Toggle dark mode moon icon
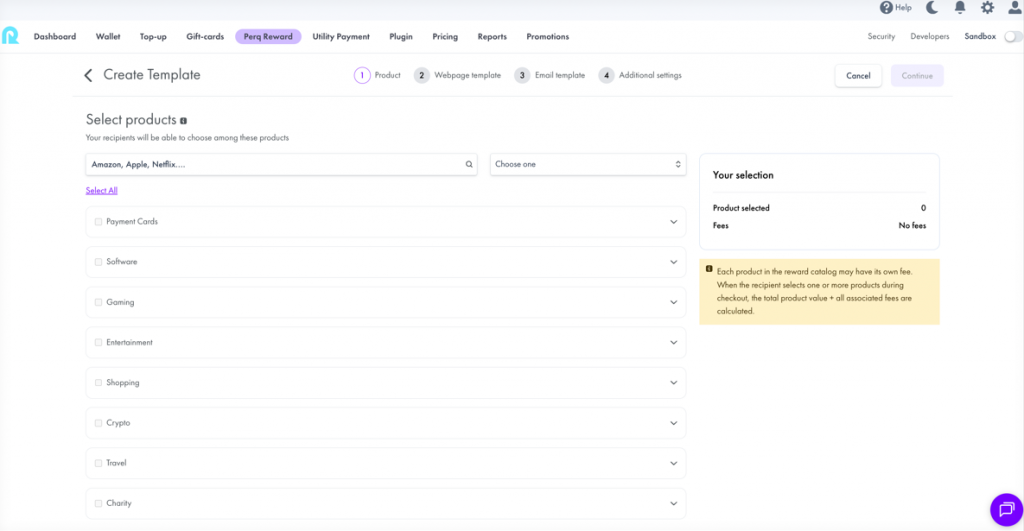 932,8
